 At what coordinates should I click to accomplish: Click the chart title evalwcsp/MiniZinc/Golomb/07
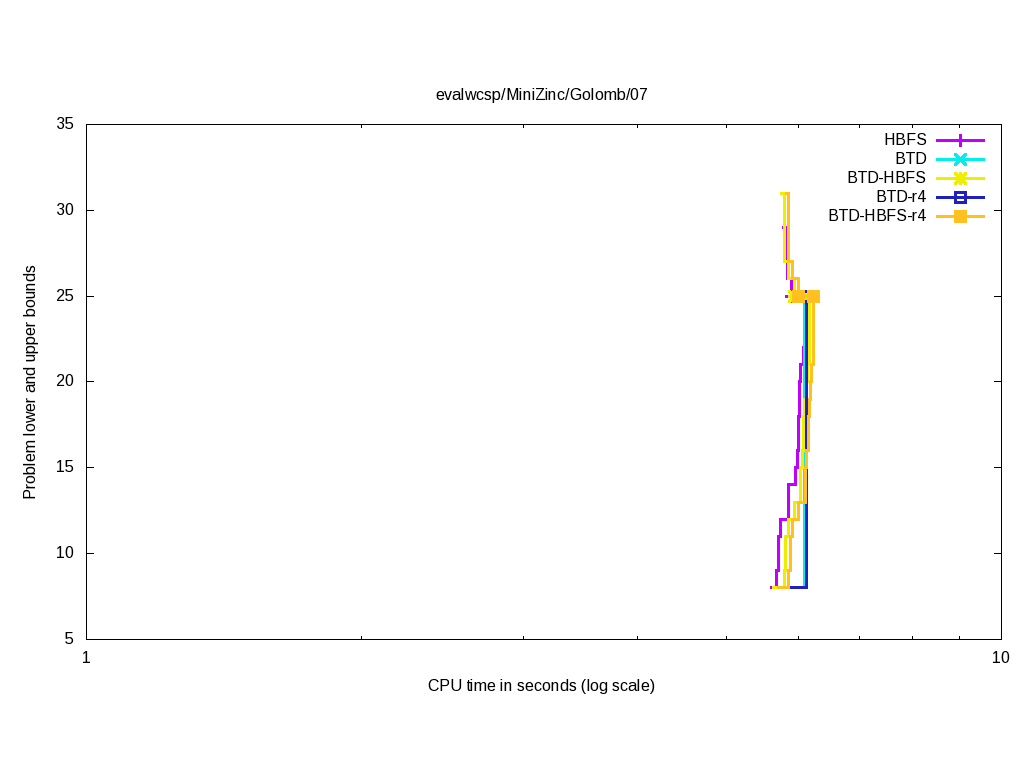[541, 95]
